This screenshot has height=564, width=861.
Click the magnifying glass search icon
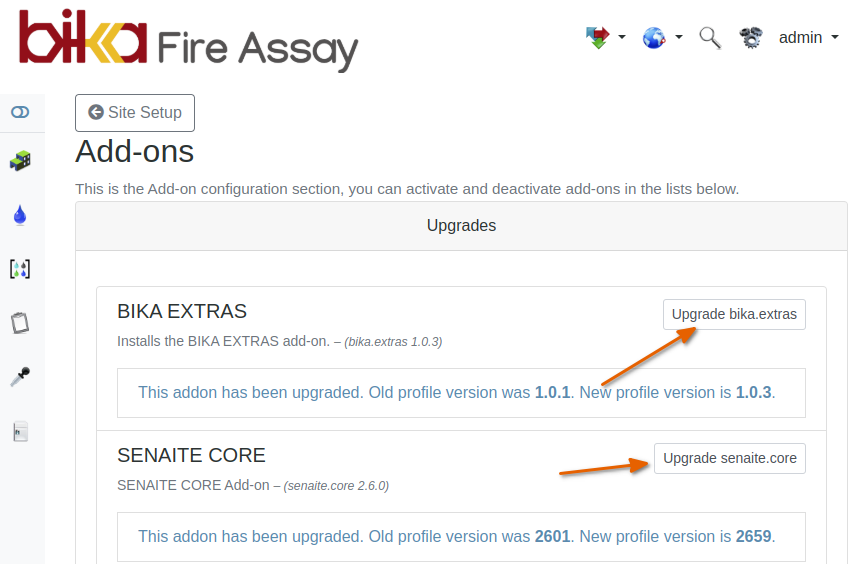[x=710, y=38]
